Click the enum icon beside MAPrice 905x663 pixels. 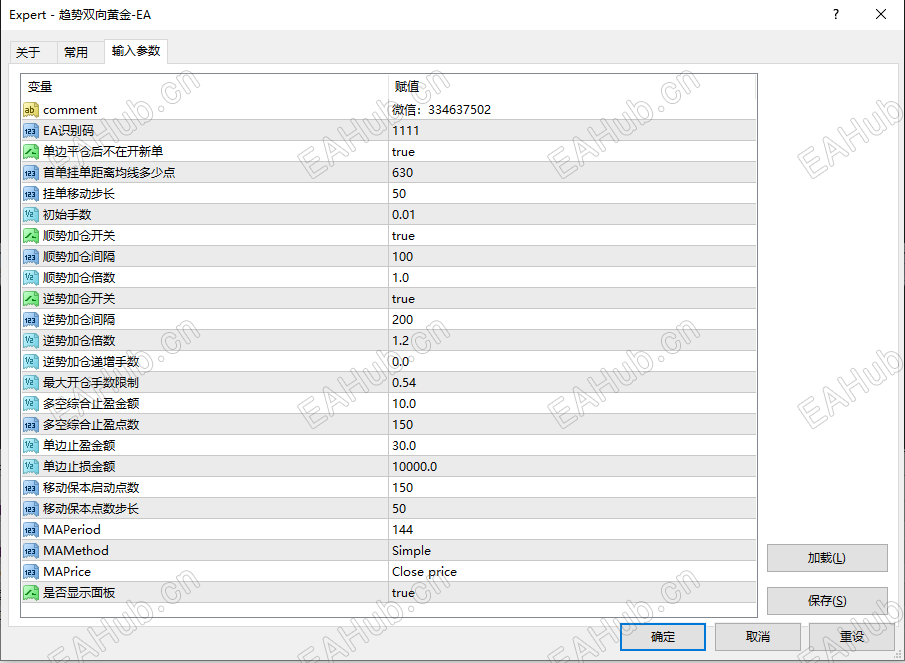pos(31,572)
